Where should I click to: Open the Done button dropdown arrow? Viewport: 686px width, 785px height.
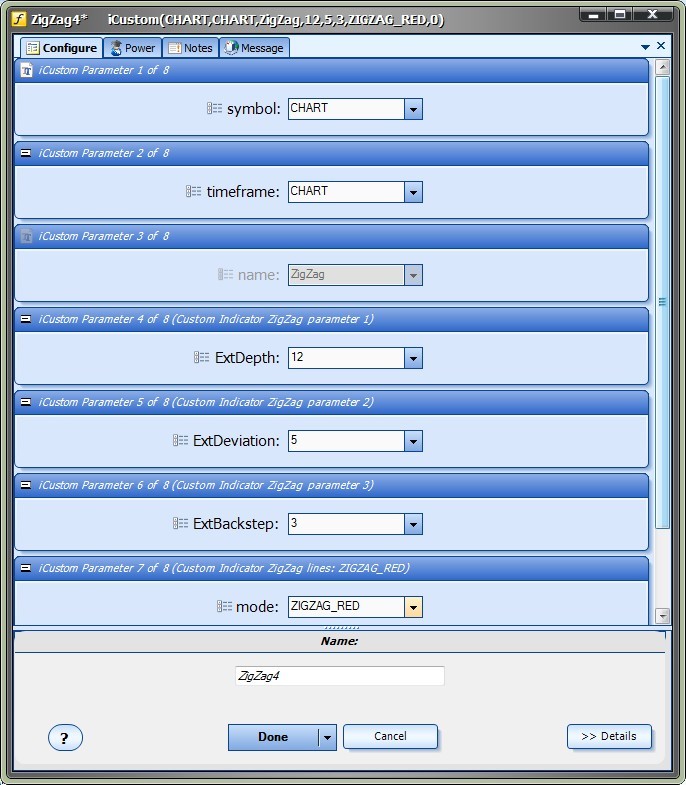[327, 737]
